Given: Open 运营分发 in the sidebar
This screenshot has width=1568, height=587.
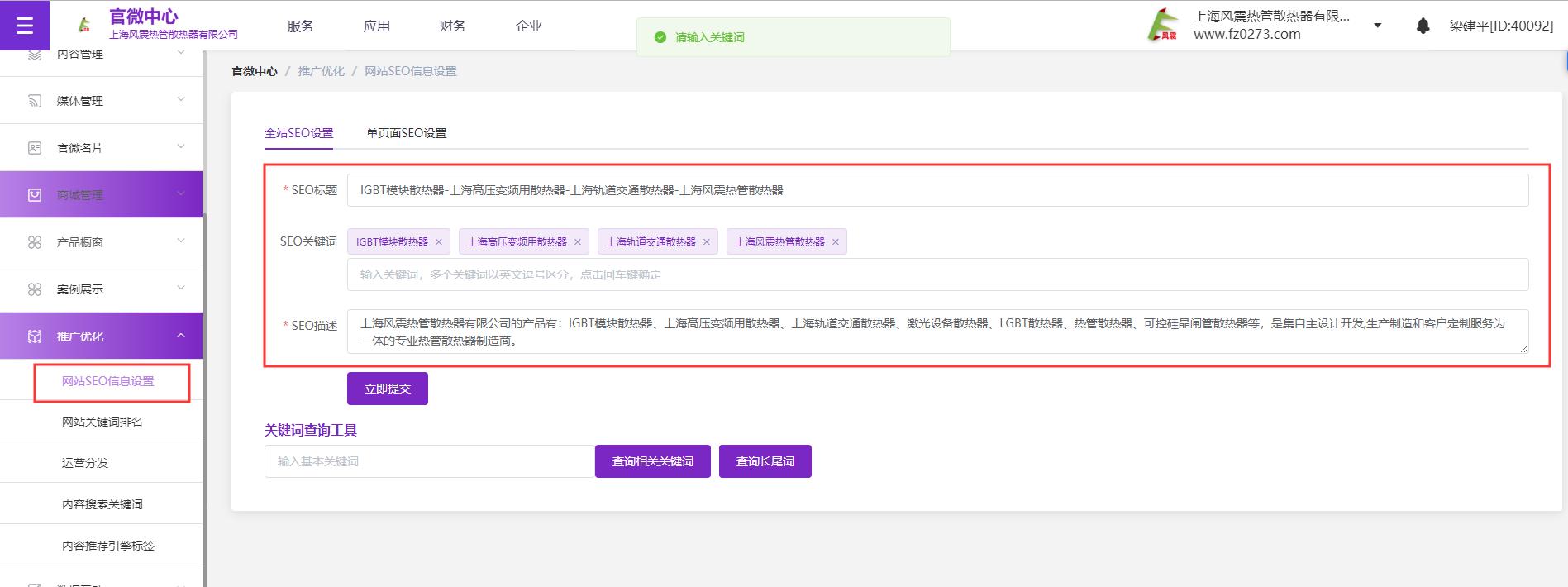Looking at the screenshot, I should click(x=85, y=463).
